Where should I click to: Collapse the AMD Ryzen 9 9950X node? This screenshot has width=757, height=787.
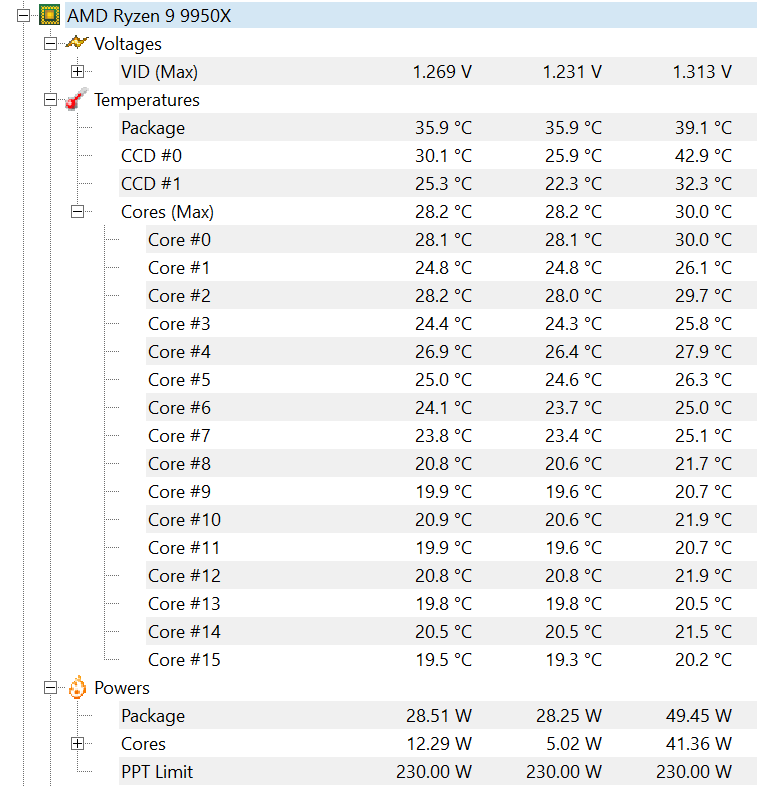[23, 16]
